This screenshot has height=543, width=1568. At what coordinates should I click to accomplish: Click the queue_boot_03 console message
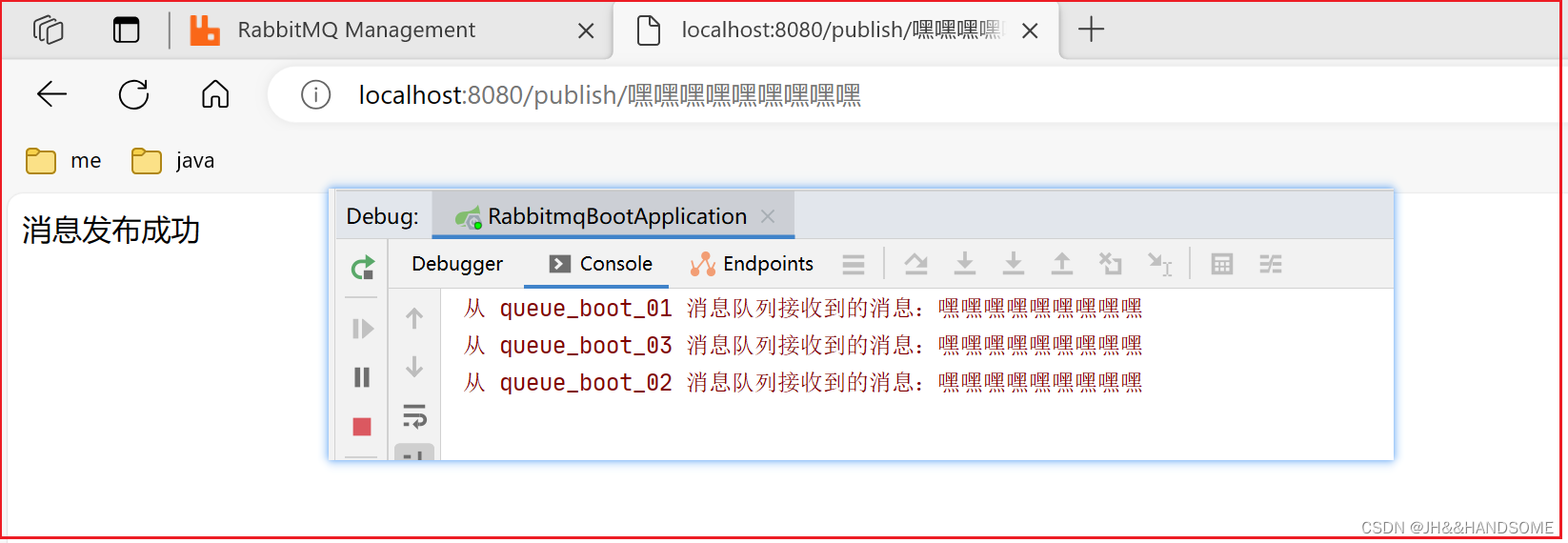[803, 346]
